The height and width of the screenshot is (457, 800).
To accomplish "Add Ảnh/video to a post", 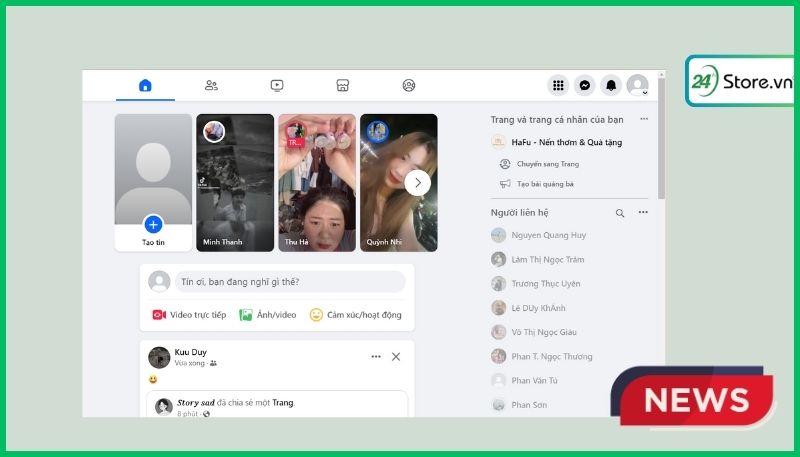I will pos(268,315).
